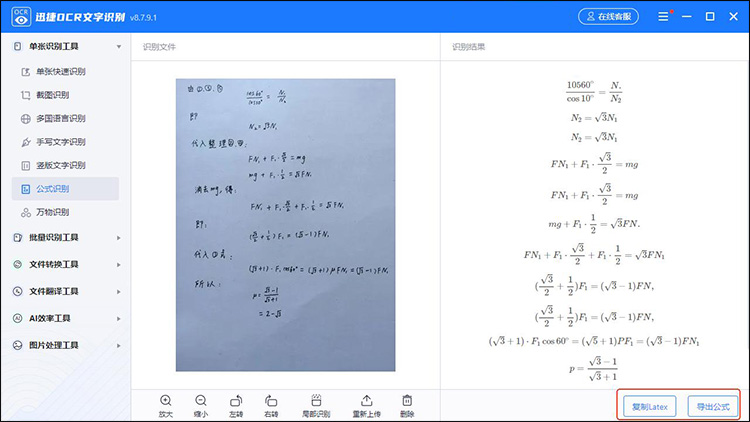Select 公式识别 in sidebar

click(66, 189)
